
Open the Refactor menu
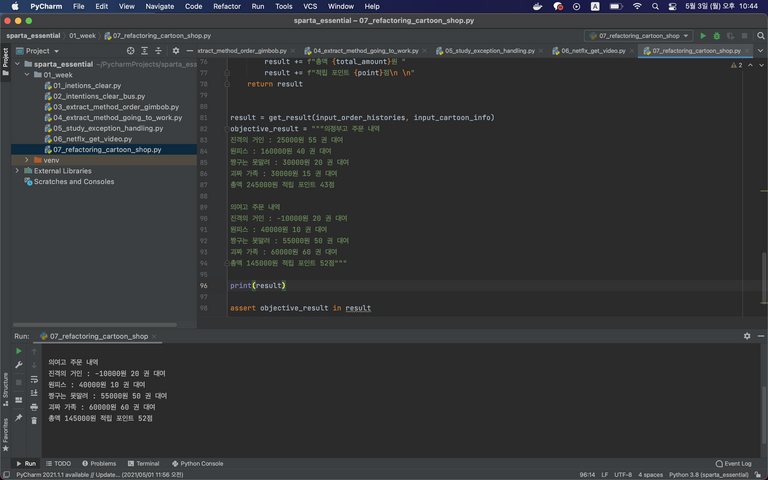[x=227, y=6]
